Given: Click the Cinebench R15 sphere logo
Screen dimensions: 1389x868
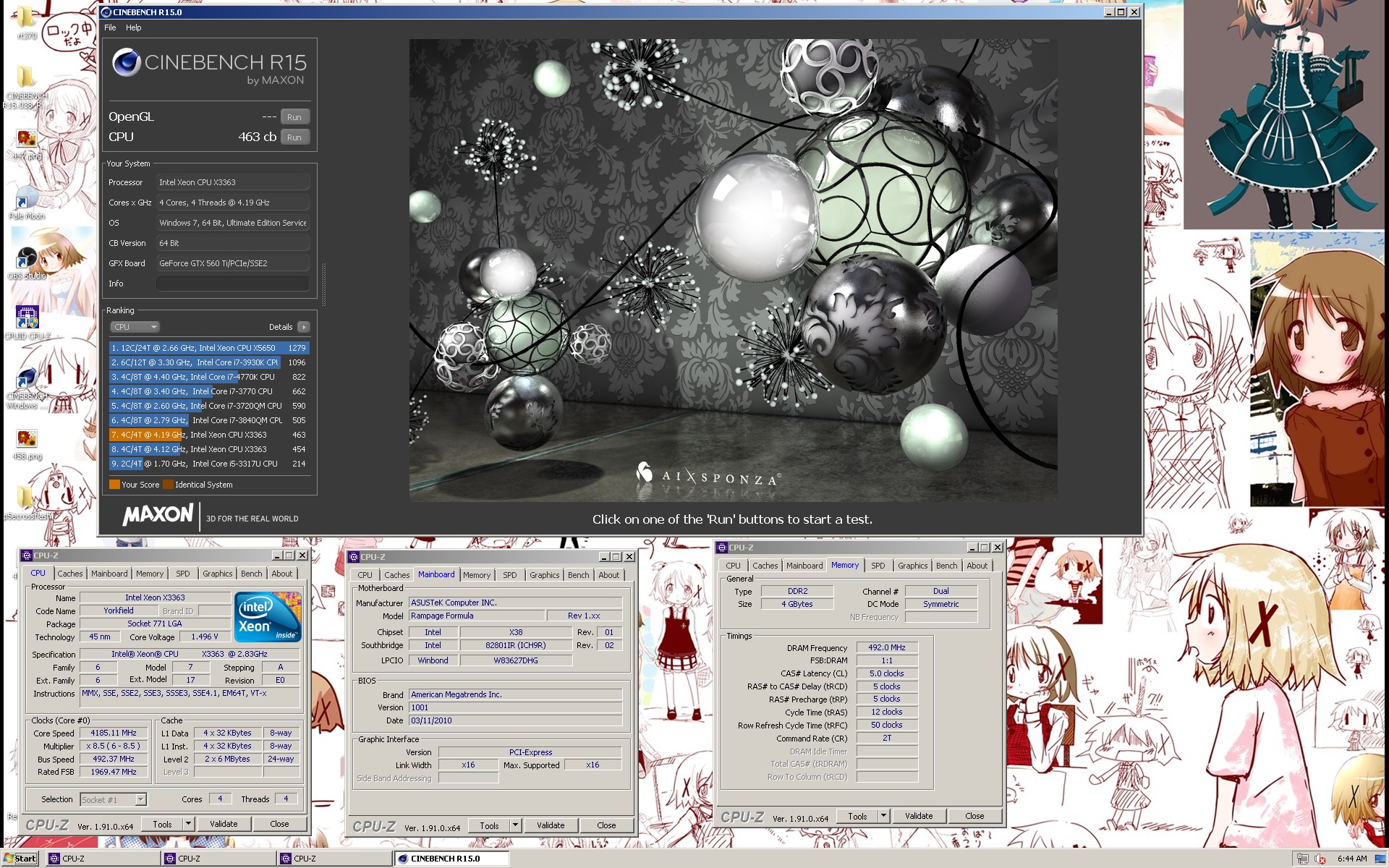Looking at the screenshot, I should 126,64.
